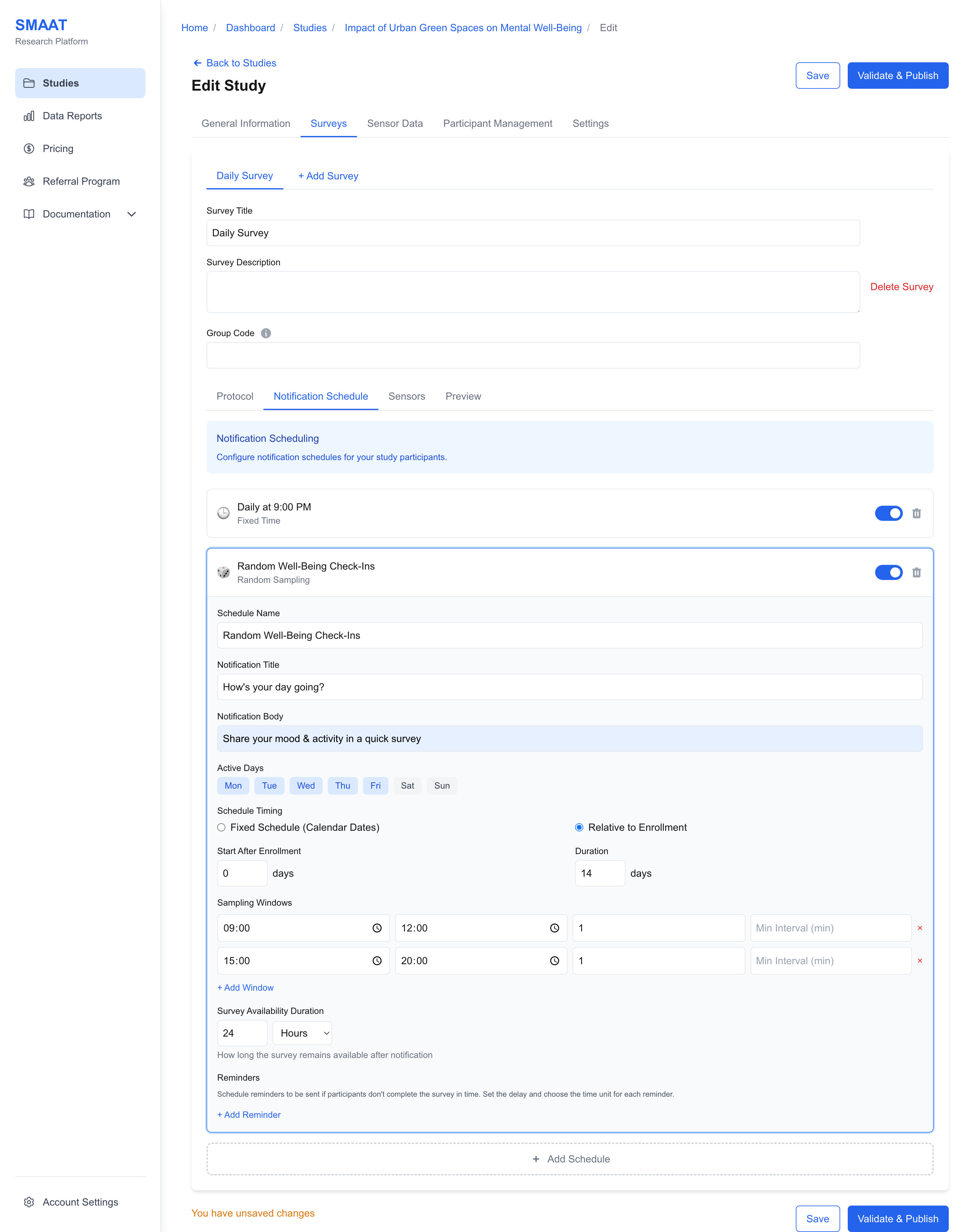Image resolution: width=979 pixels, height=1232 pixels.
Task: Open the Hours unit dropdown
Action: 302,1033
